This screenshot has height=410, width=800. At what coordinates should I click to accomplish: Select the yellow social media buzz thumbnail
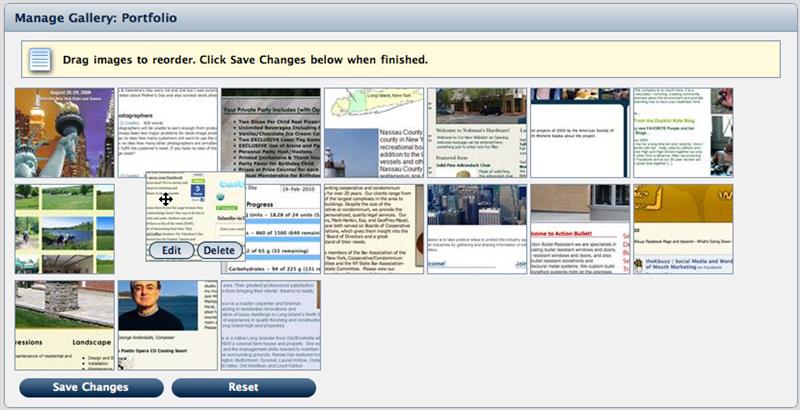683,229
